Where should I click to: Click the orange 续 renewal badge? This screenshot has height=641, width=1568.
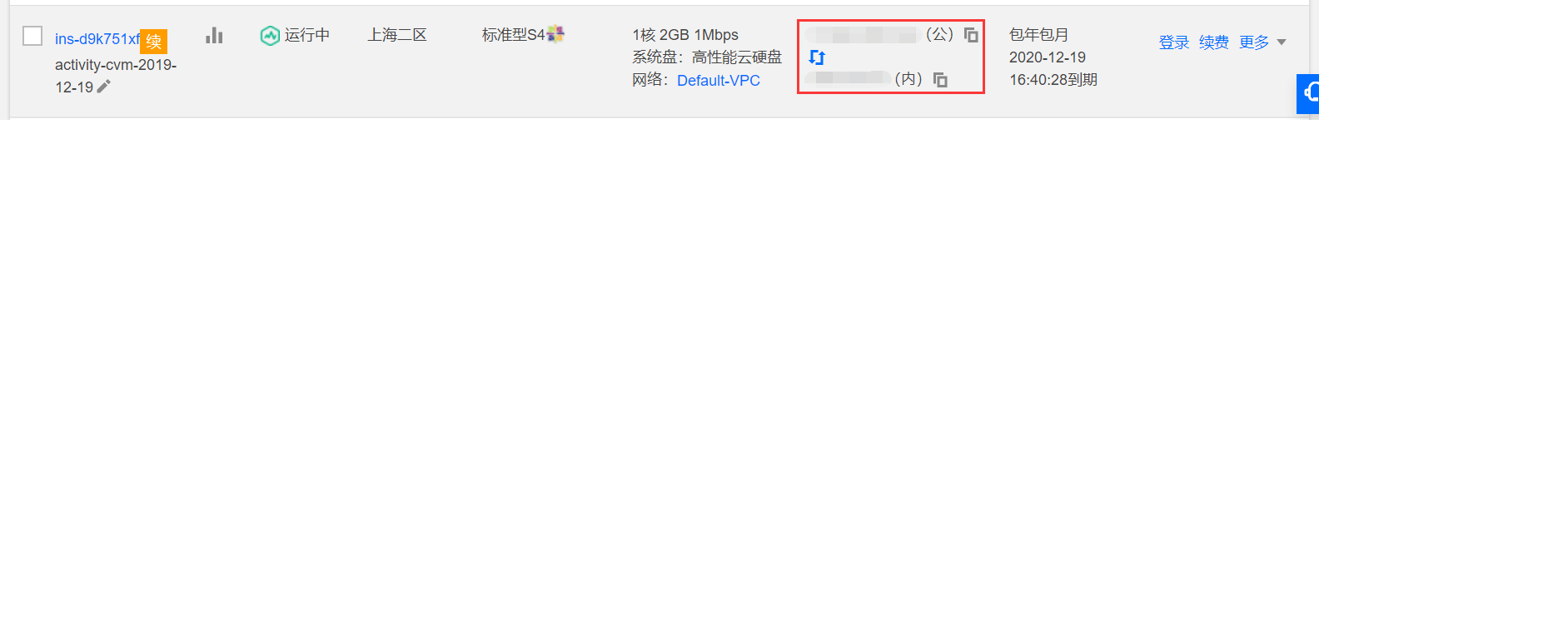[x=154, y=42]
